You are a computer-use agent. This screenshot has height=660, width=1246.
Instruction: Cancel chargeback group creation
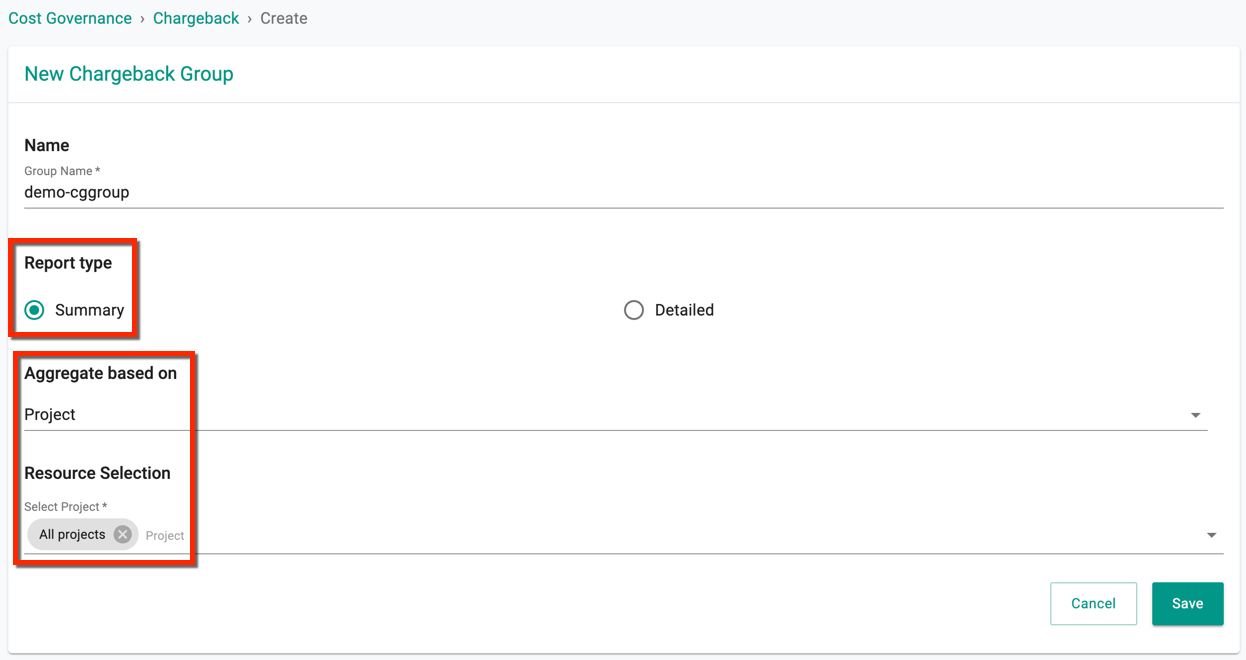[1093, 604]
